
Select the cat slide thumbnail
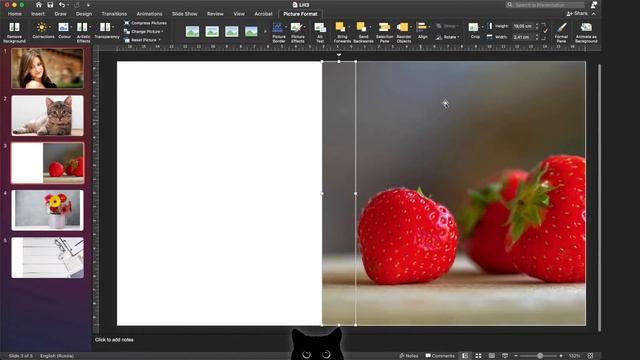[x=47, y=116]
